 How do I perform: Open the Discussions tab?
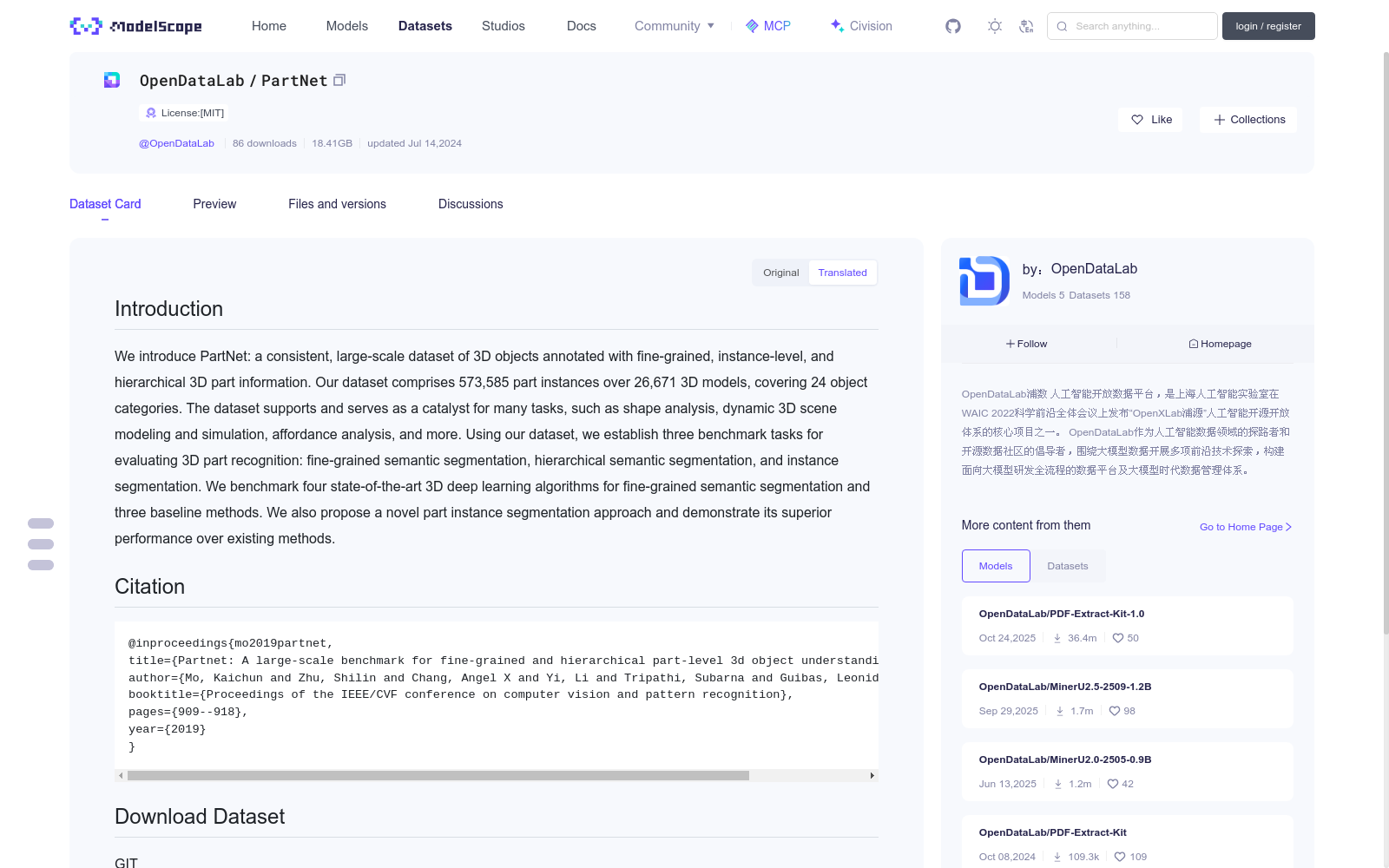(471, 204)
